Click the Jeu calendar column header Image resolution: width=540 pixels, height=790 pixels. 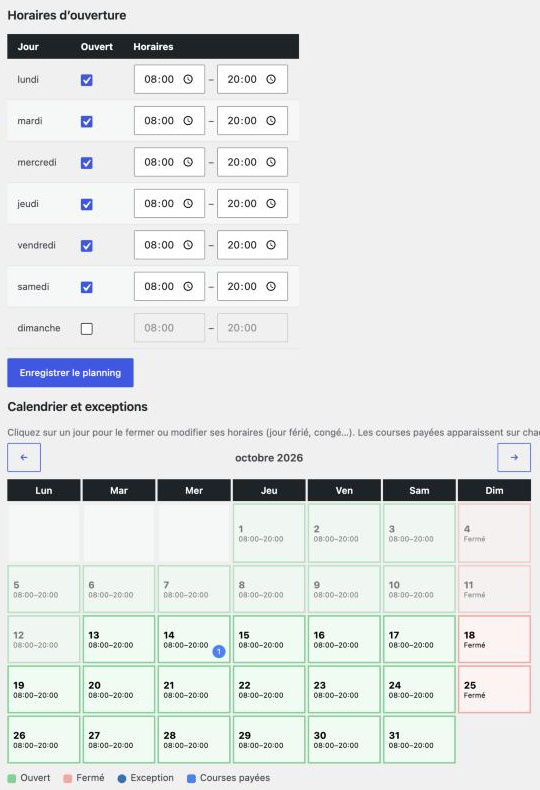(269, 490)
